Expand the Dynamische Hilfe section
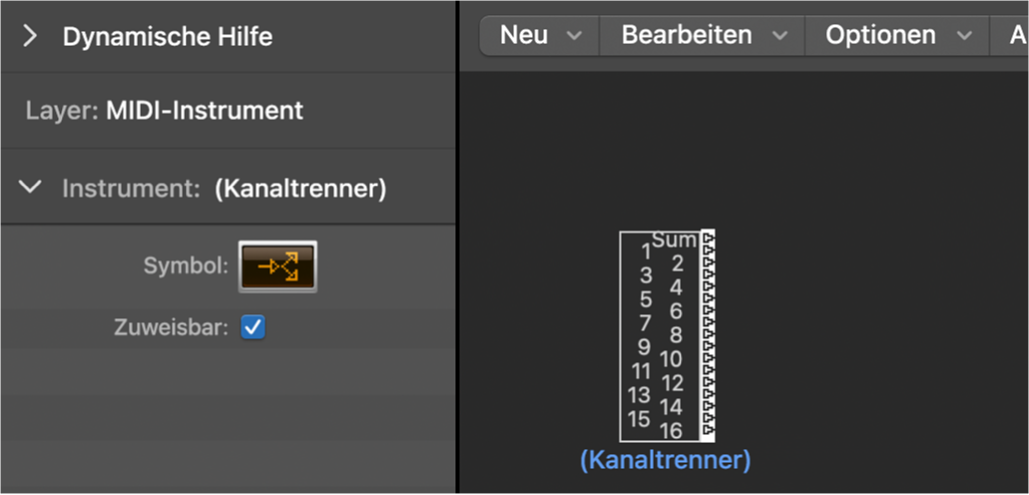Viewport: 1029px width, 495px height. click(30, 37)
